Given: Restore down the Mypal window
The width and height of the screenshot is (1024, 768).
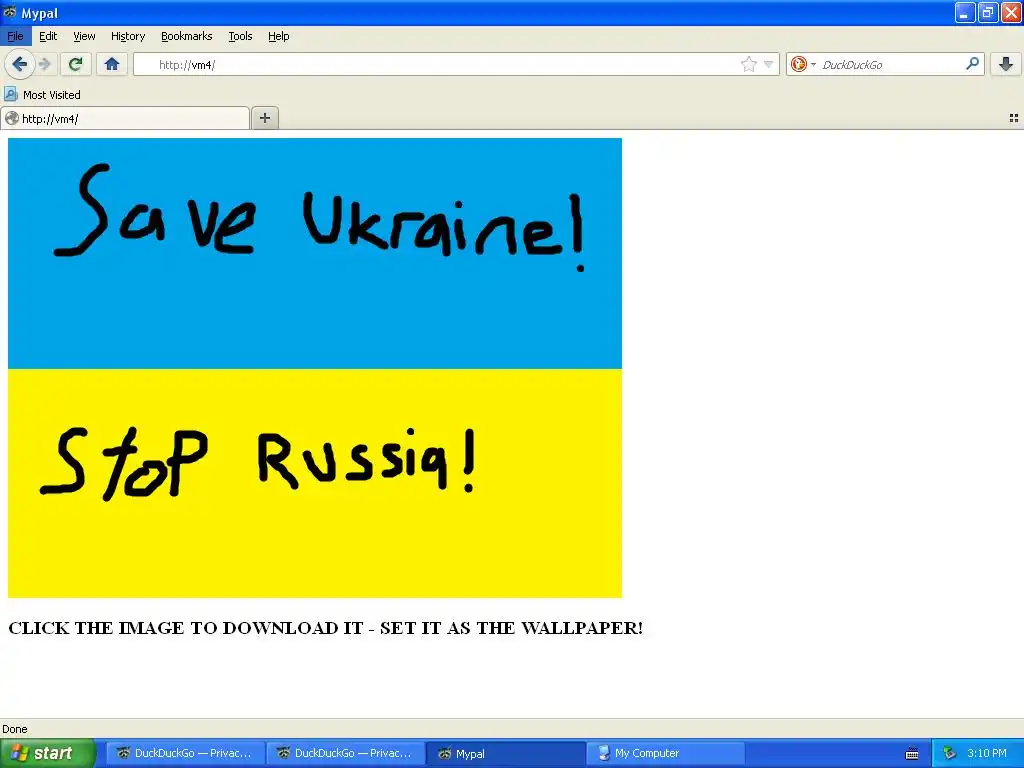Looking at the screenshot, I should (987, 12).
